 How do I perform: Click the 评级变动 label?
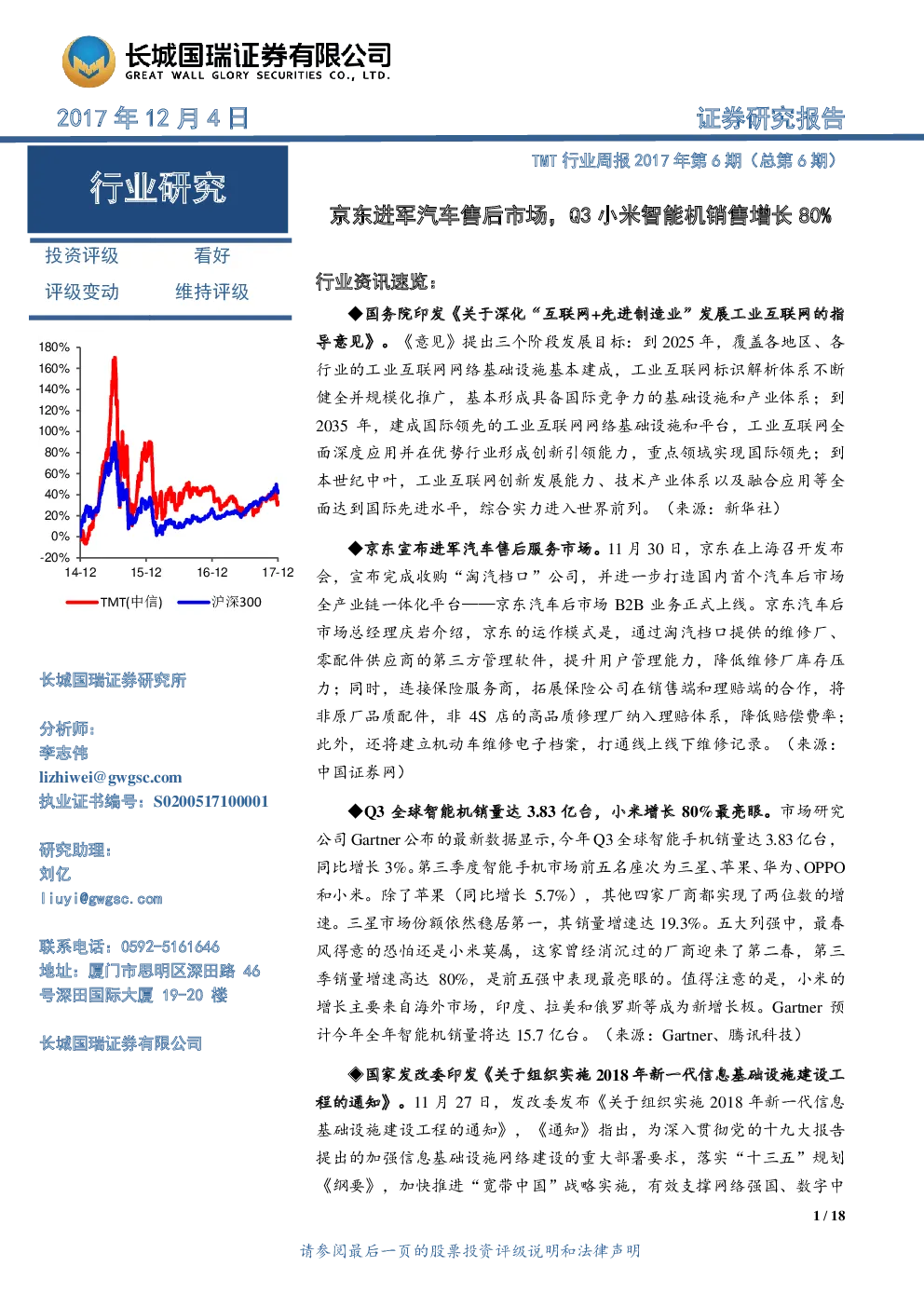click(82, 292)
